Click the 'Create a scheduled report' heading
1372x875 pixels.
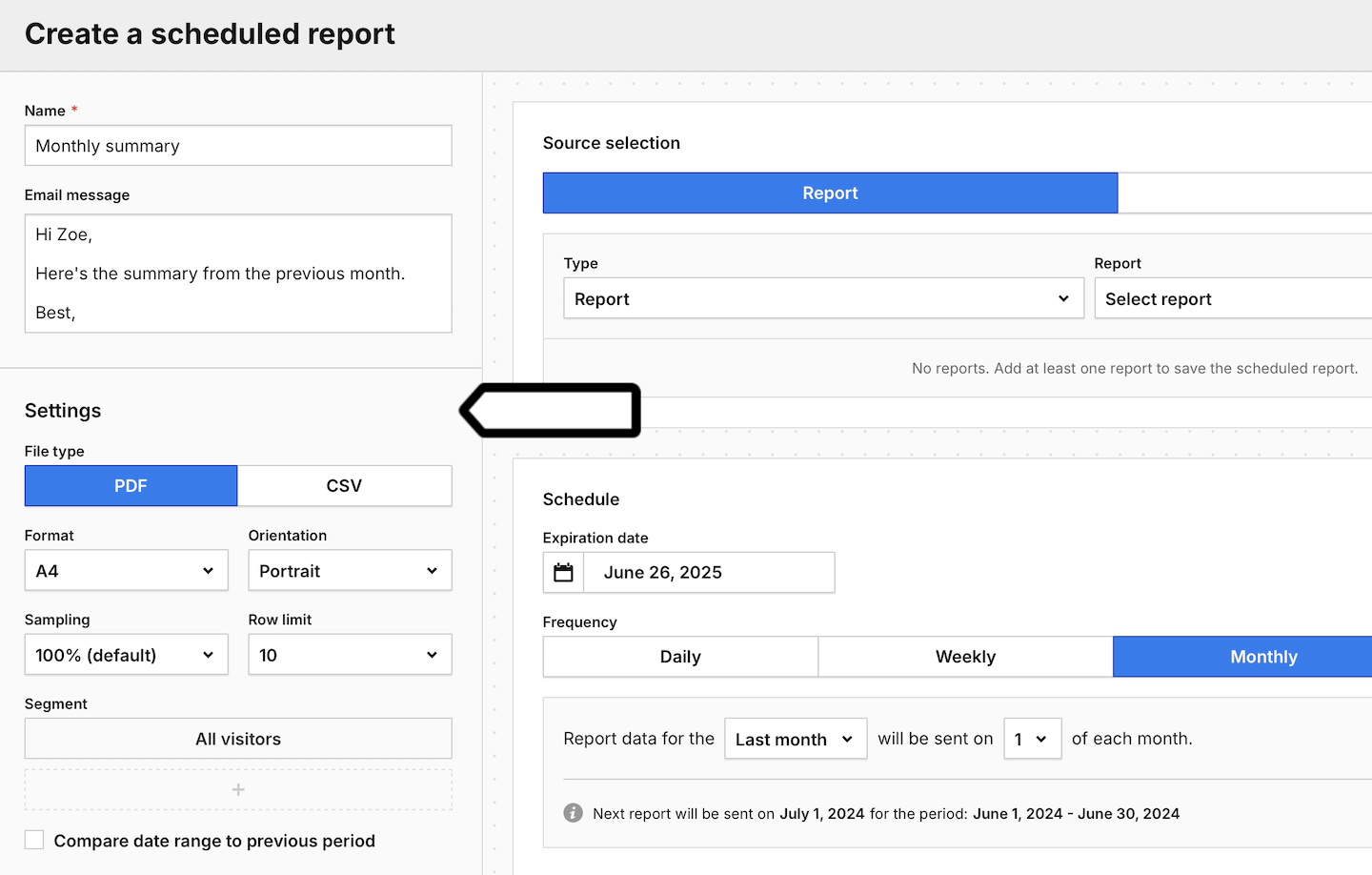[x=210, y=34]
